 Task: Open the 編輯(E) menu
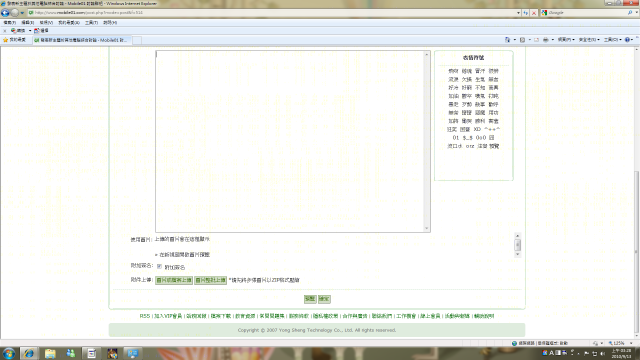(x=28, y=22)
